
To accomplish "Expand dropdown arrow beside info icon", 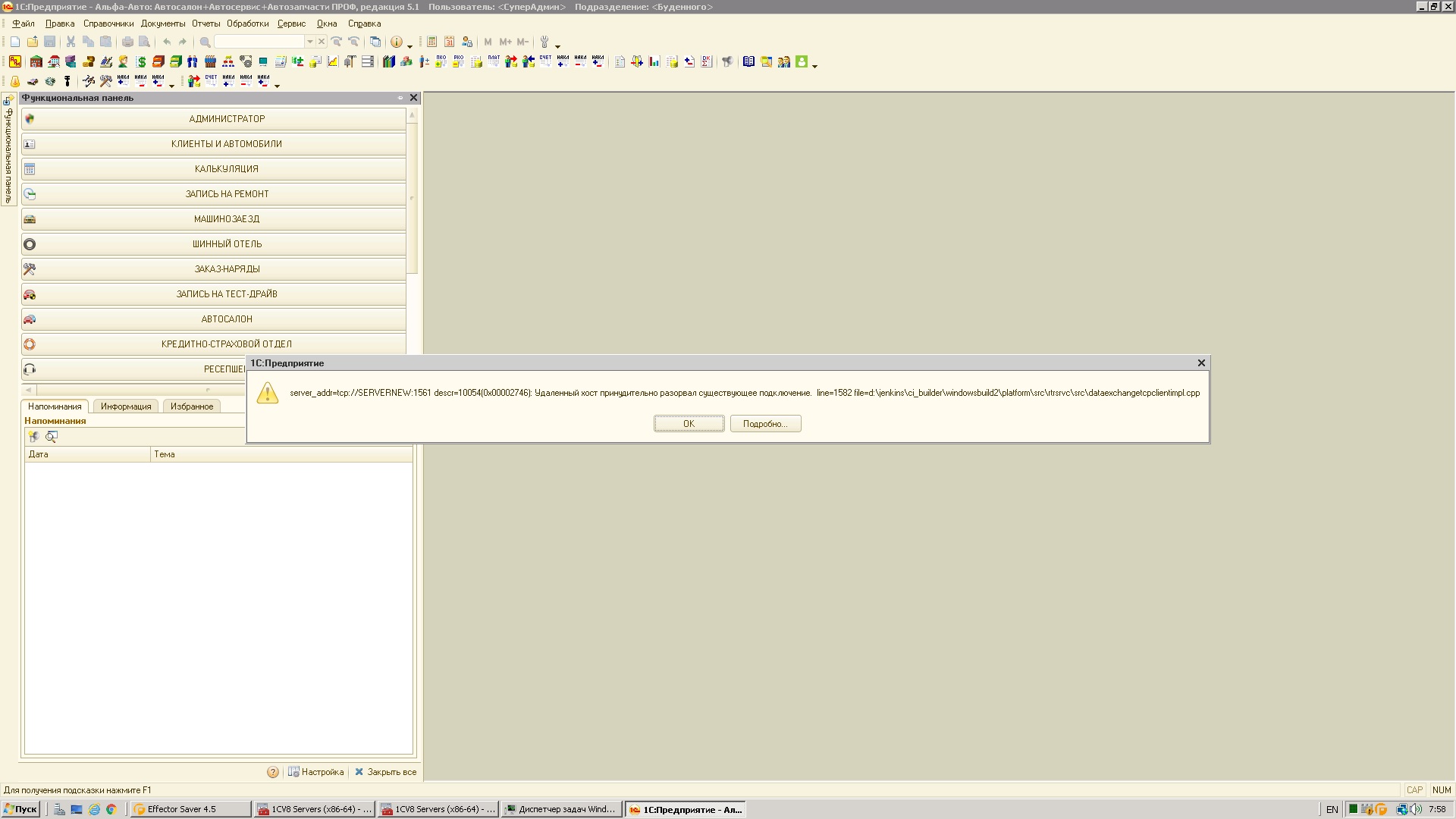I will click(409, 45).
